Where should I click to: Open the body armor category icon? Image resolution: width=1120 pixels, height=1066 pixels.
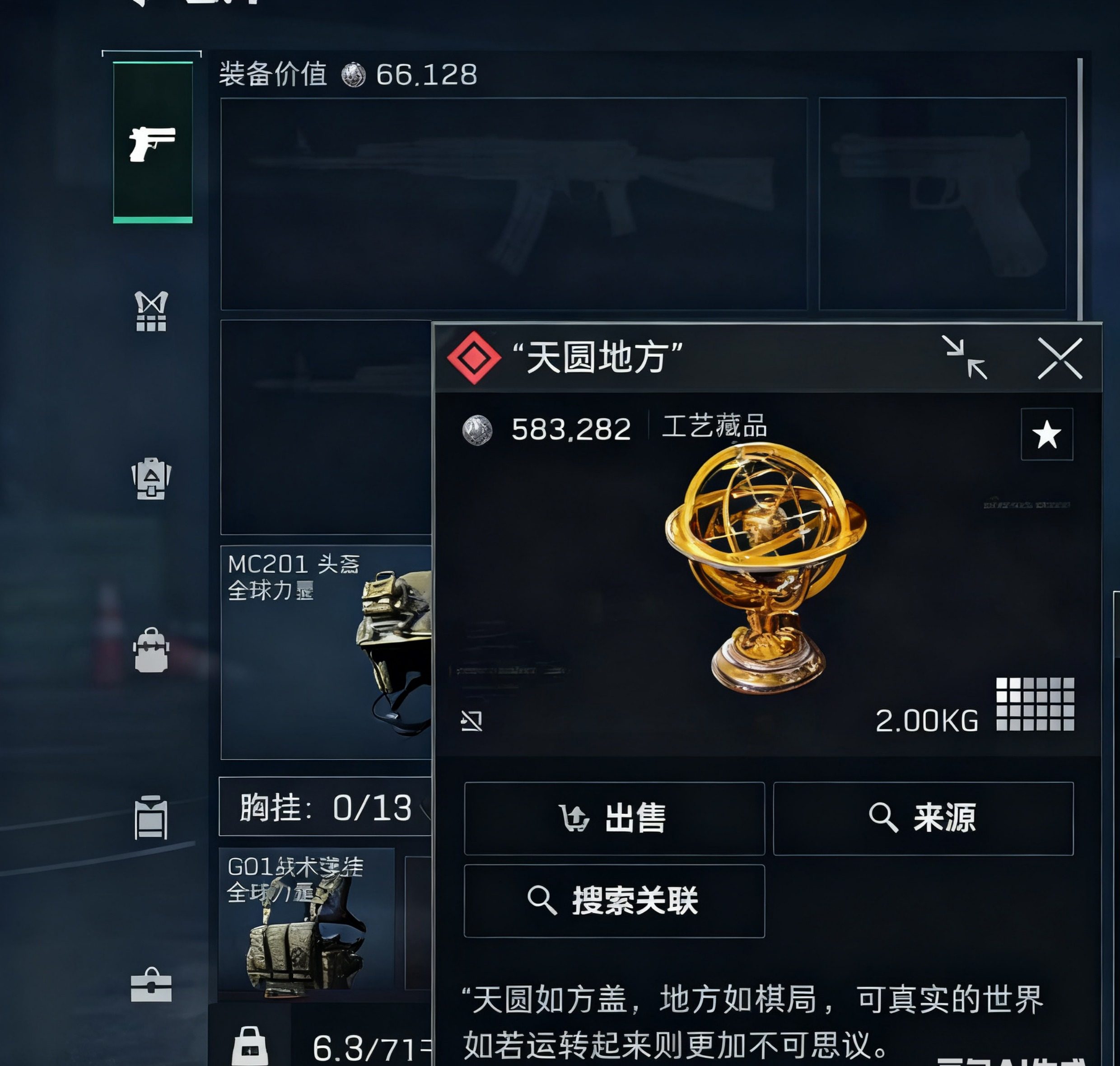click(151, 478)
